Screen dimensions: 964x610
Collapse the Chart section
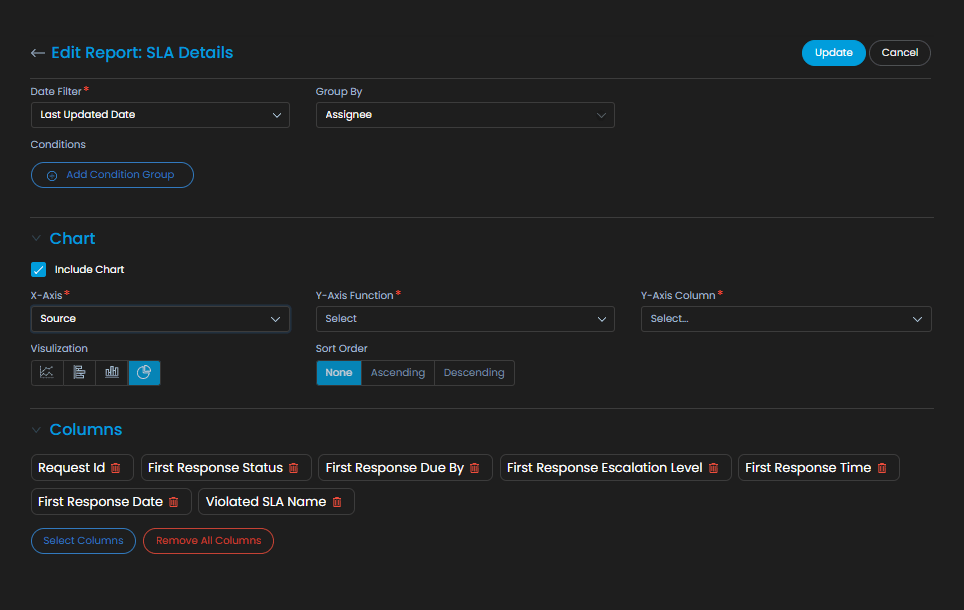(36, 239)
